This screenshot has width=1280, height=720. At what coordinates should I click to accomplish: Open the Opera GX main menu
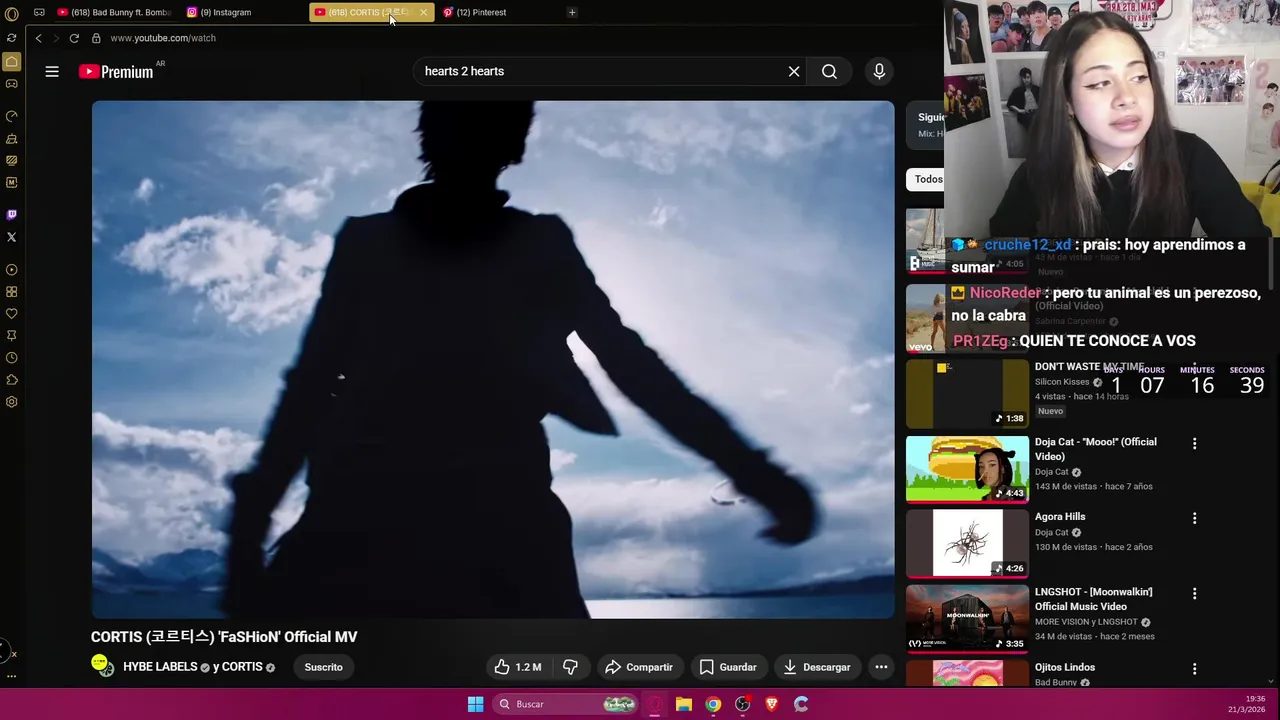click(x=12, y=14)
